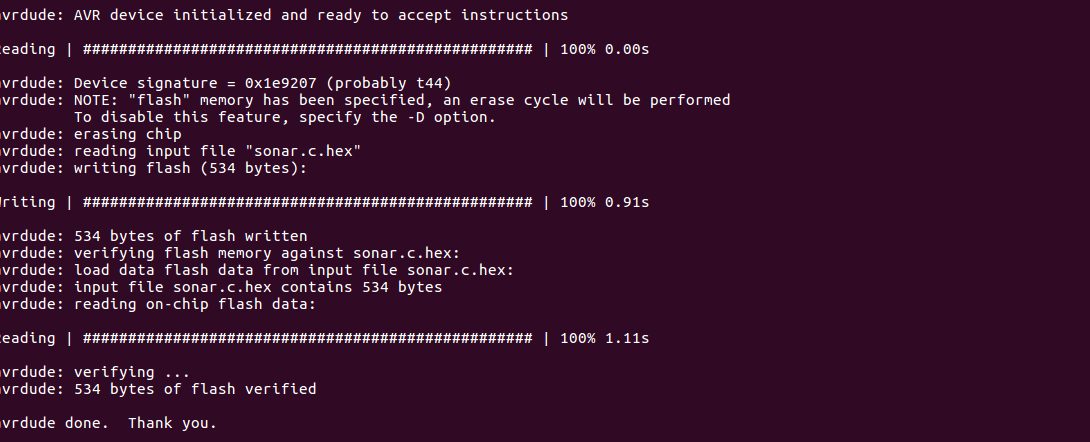The image size is (1090, 442).
Task: Click the "sonar.c.hex contains 534 bytes" line
Action: point(257,287)
